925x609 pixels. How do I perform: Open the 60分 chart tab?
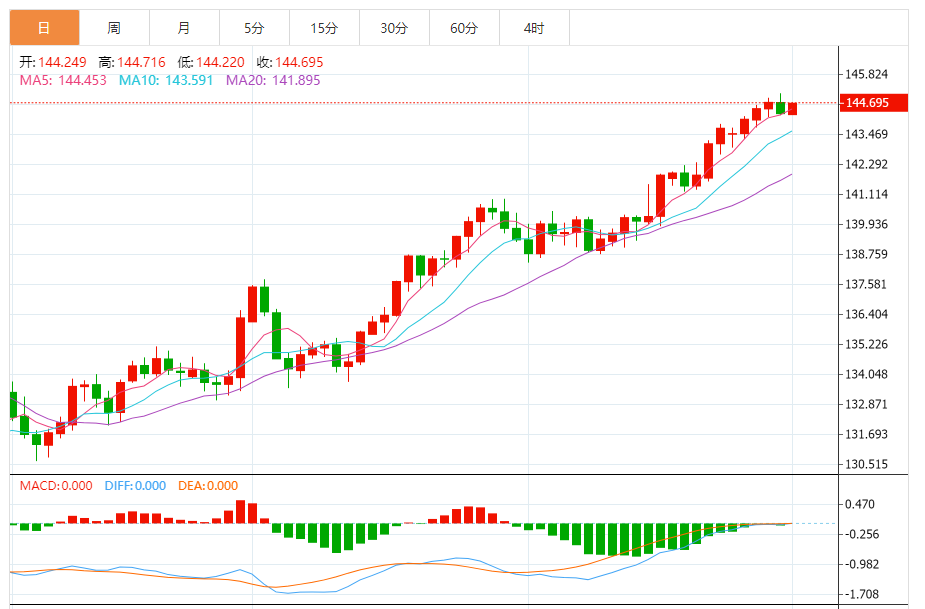464,28
